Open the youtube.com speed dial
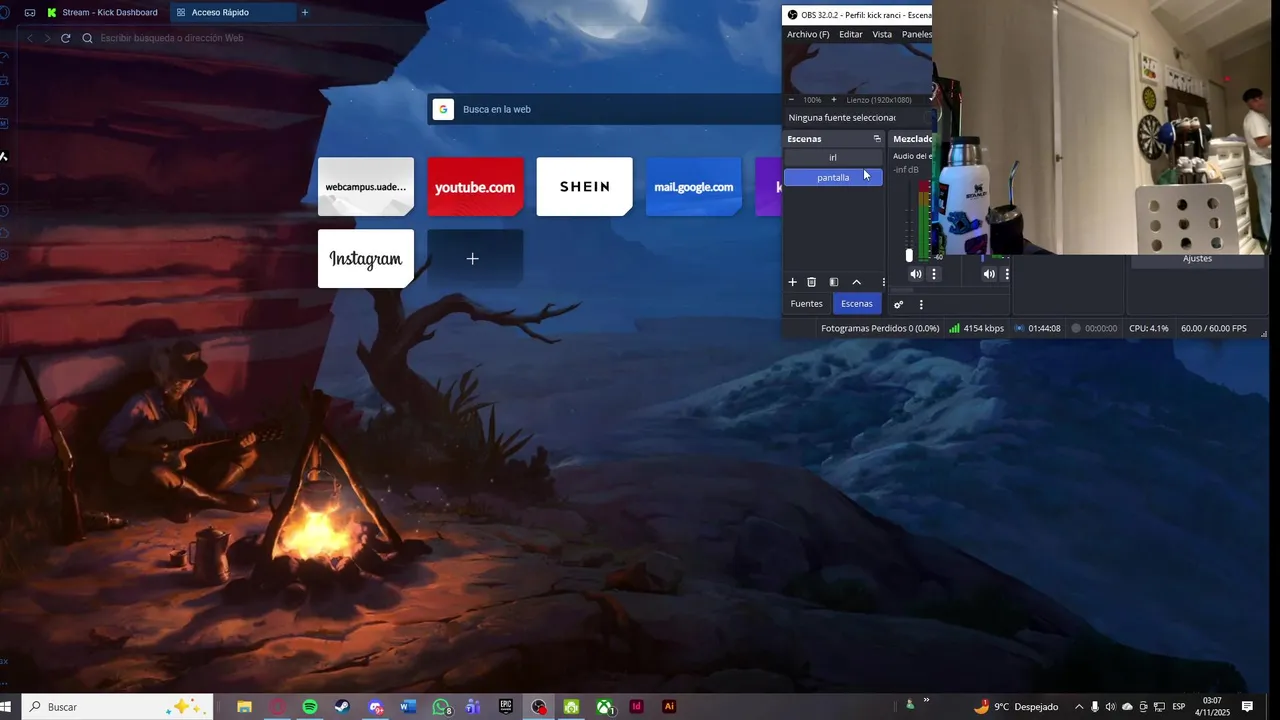 tap(475, 187)
